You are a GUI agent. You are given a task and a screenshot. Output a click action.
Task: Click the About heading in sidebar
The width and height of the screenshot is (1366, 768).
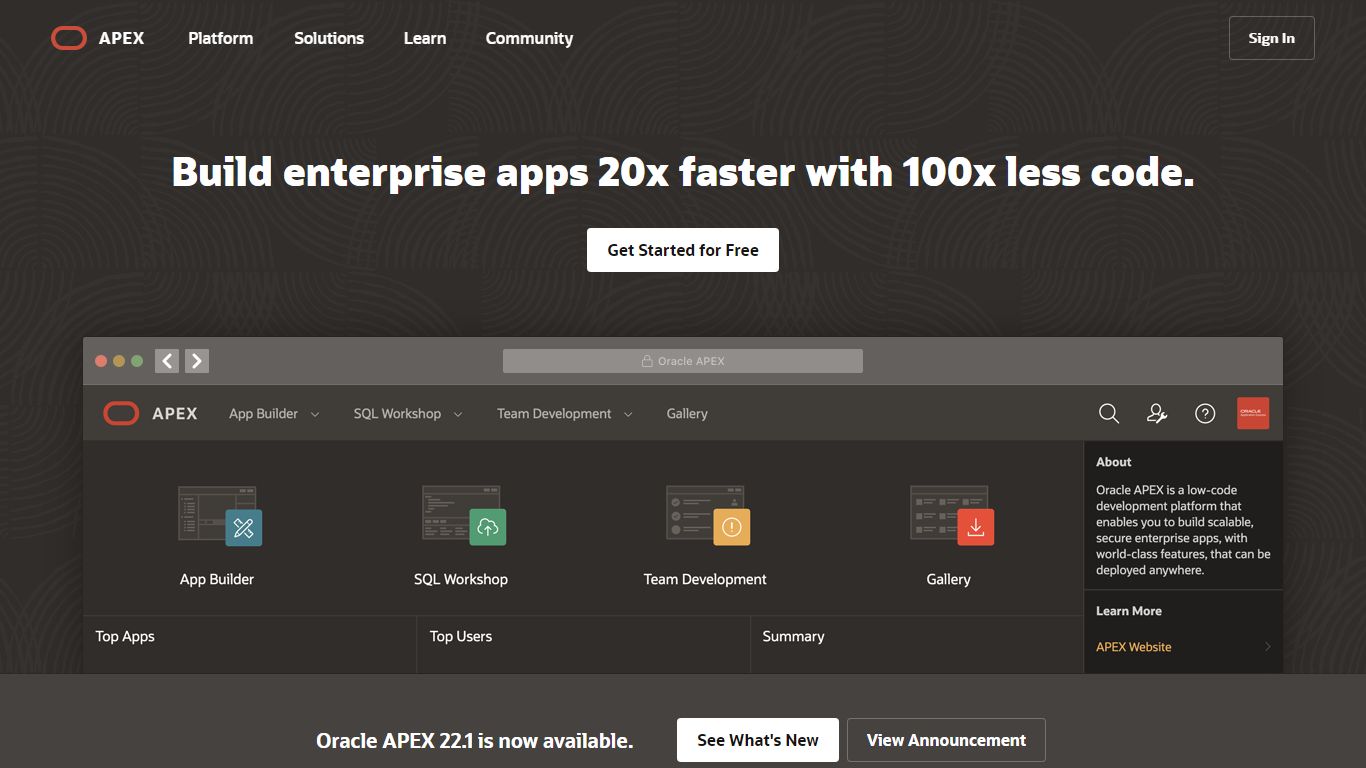[x=1114, y=462]
